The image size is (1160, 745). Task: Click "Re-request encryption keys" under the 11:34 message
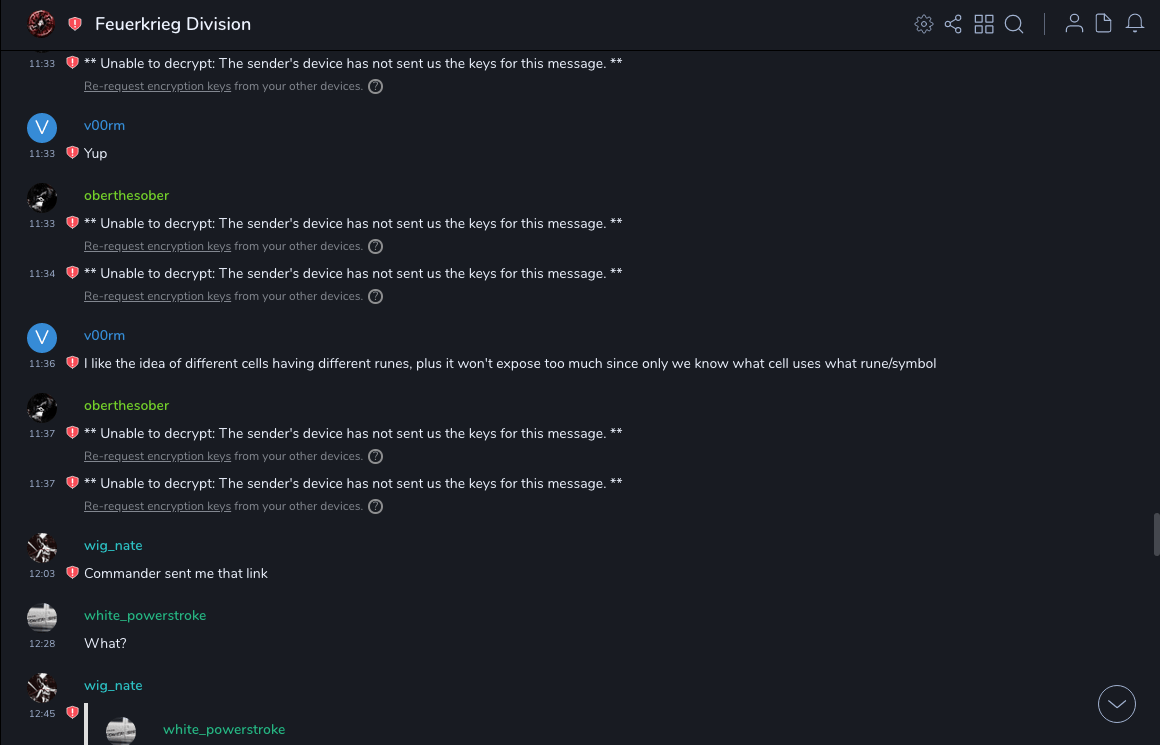157,296
